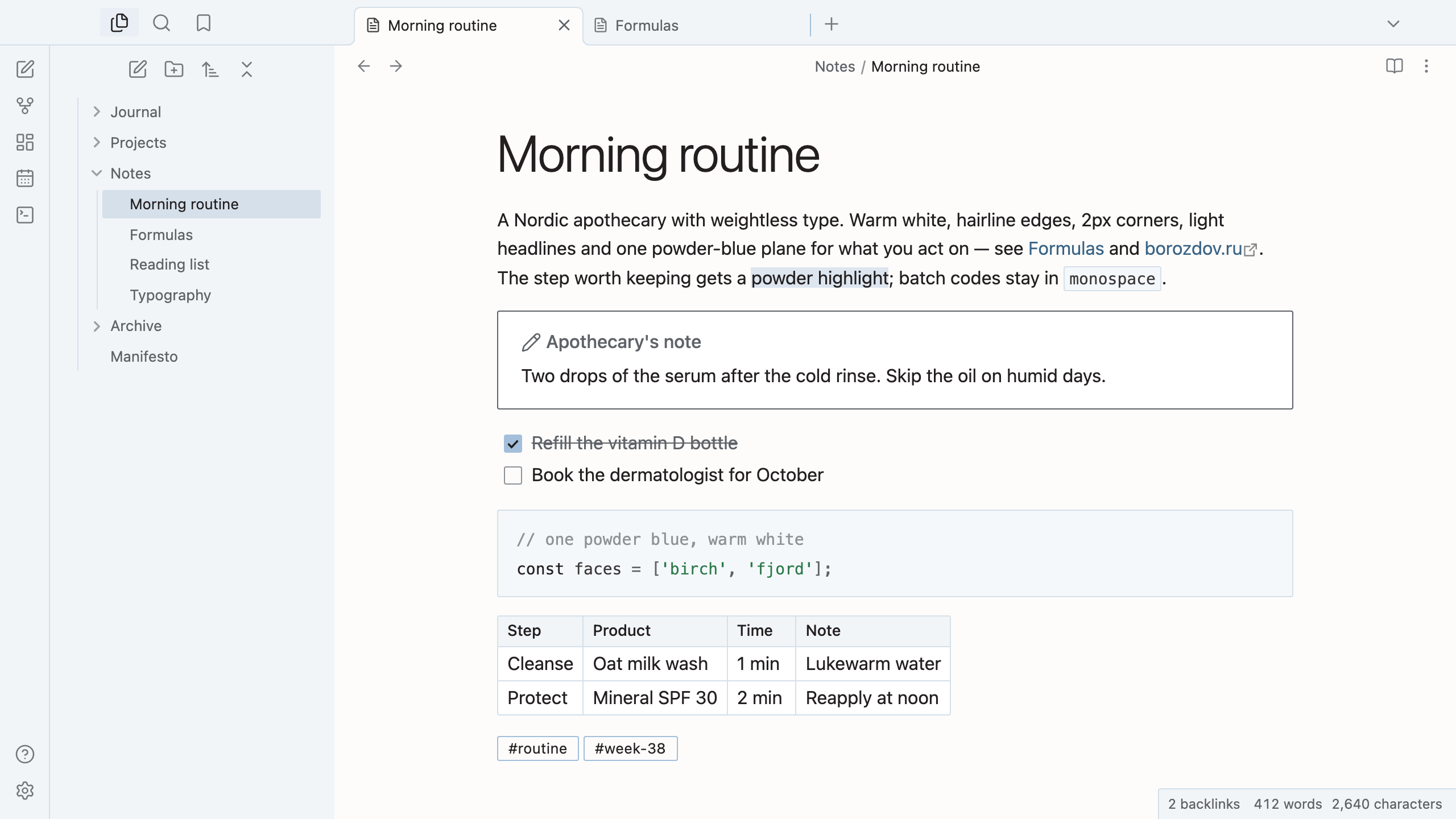The image size is (1456, 819).
Task: Open more options three-dot menu
Action: pos(1426,66)
